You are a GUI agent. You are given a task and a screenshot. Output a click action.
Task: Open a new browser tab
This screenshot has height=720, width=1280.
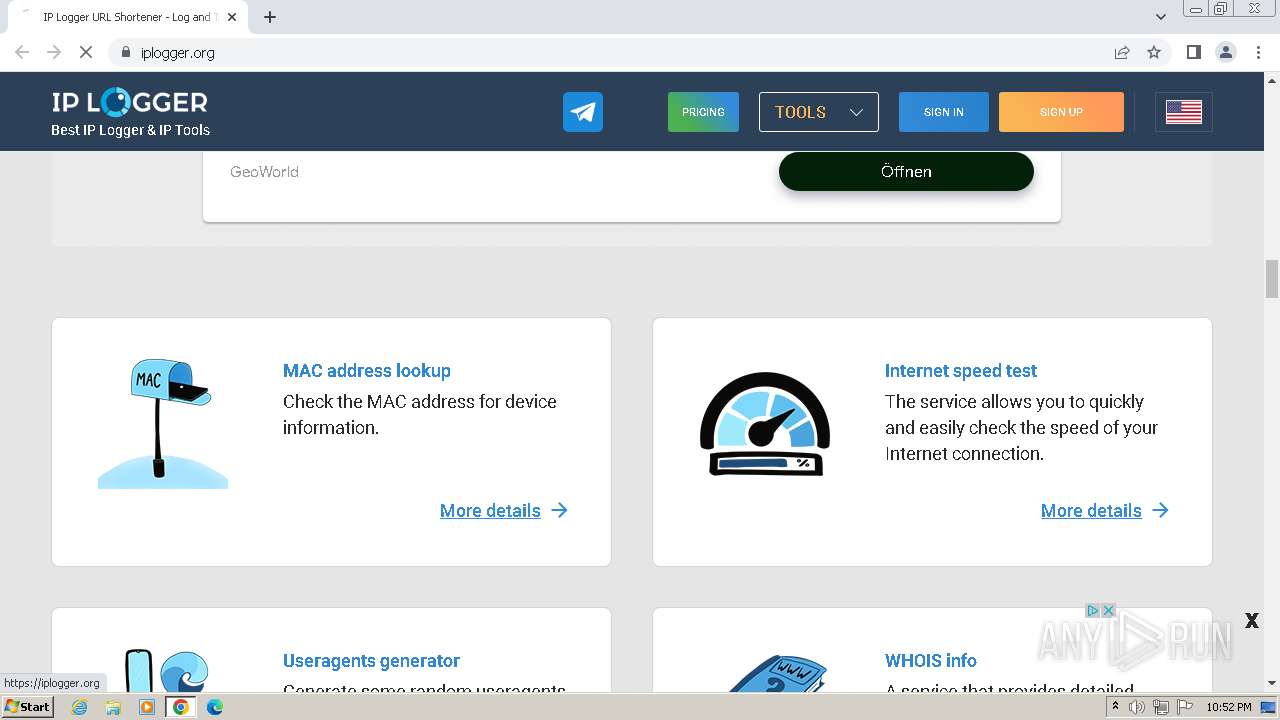[270, 17]
